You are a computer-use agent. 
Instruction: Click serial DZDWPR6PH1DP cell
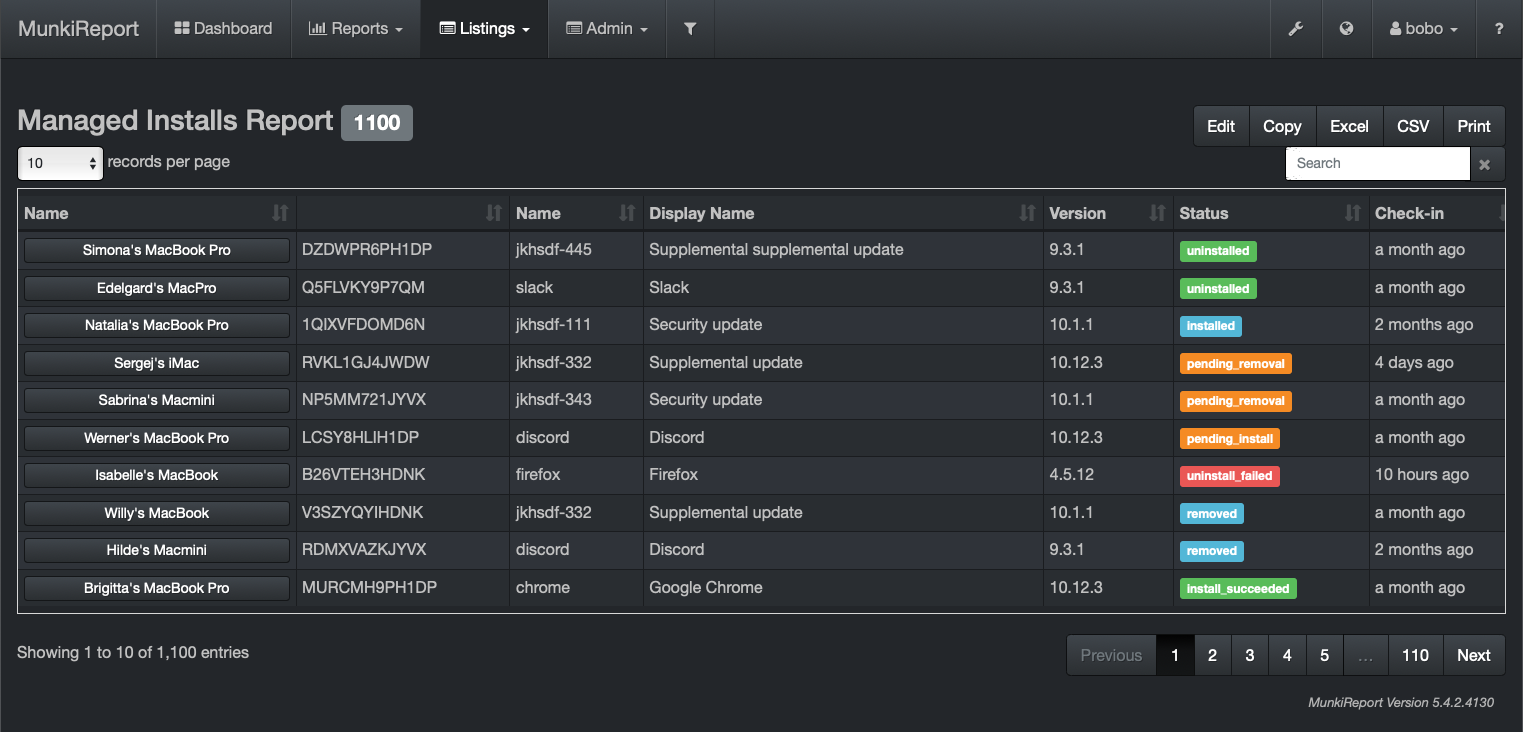click(402, 250)
